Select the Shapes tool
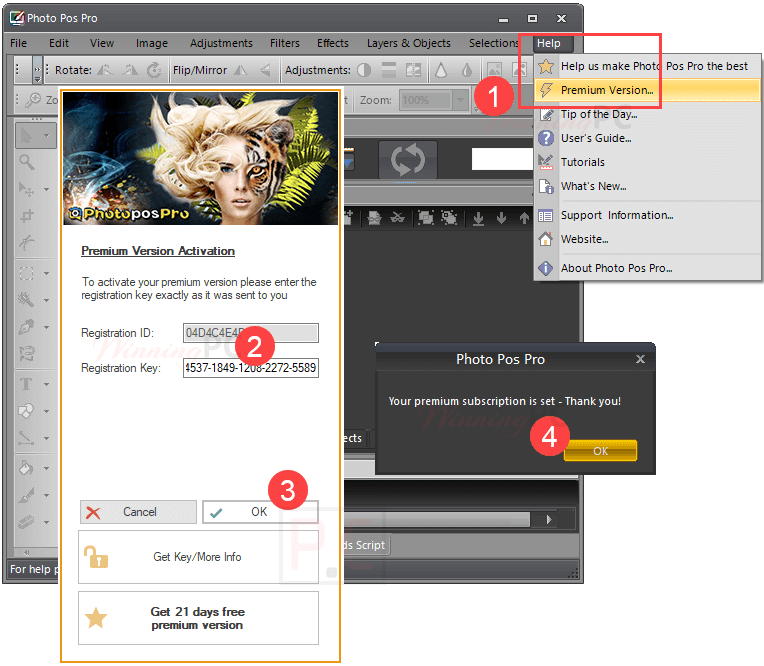The width and height of the screenshot is (764, 666). (26, 411)
